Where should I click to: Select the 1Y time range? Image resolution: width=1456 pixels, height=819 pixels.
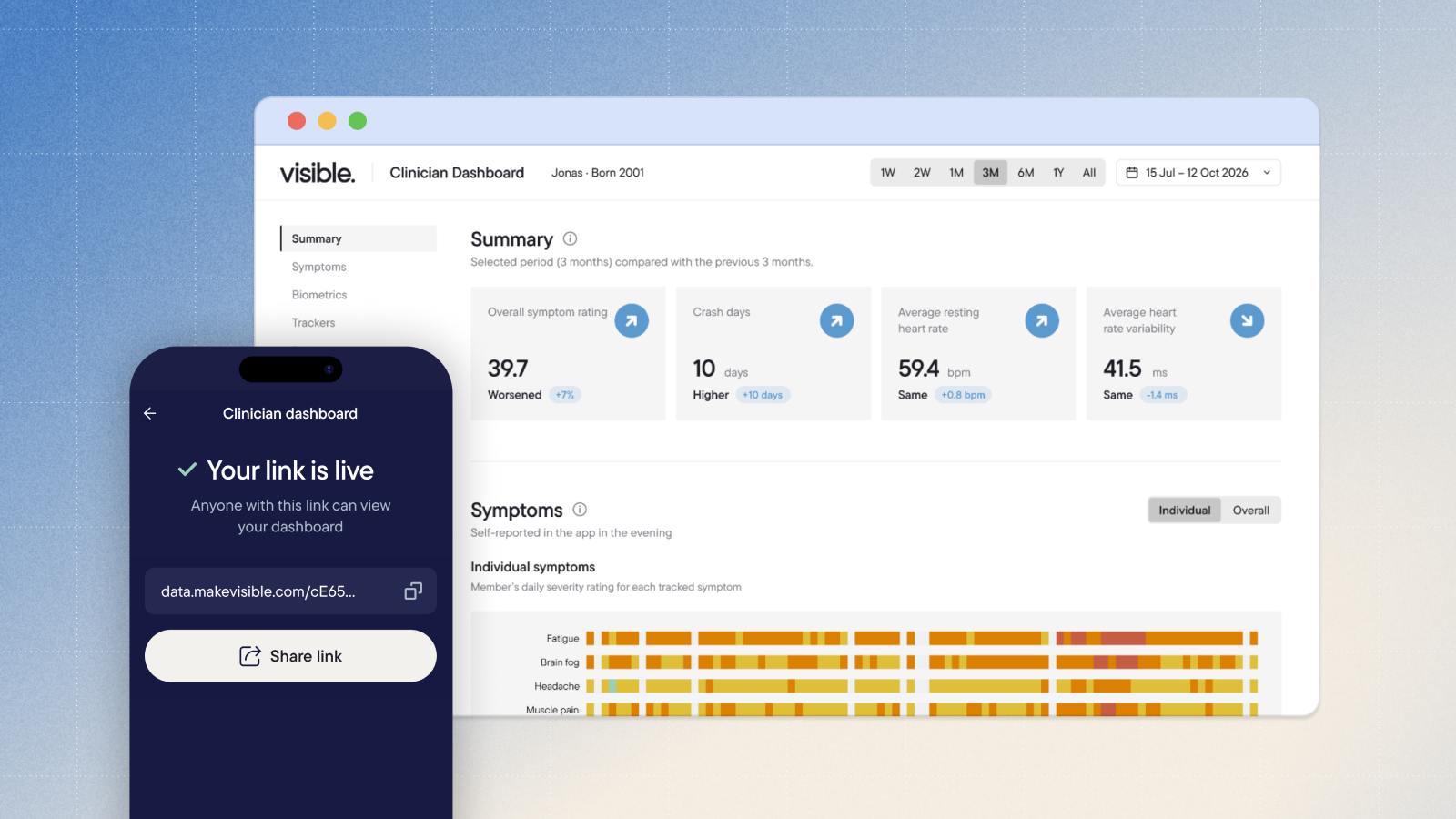(1058, 173)
